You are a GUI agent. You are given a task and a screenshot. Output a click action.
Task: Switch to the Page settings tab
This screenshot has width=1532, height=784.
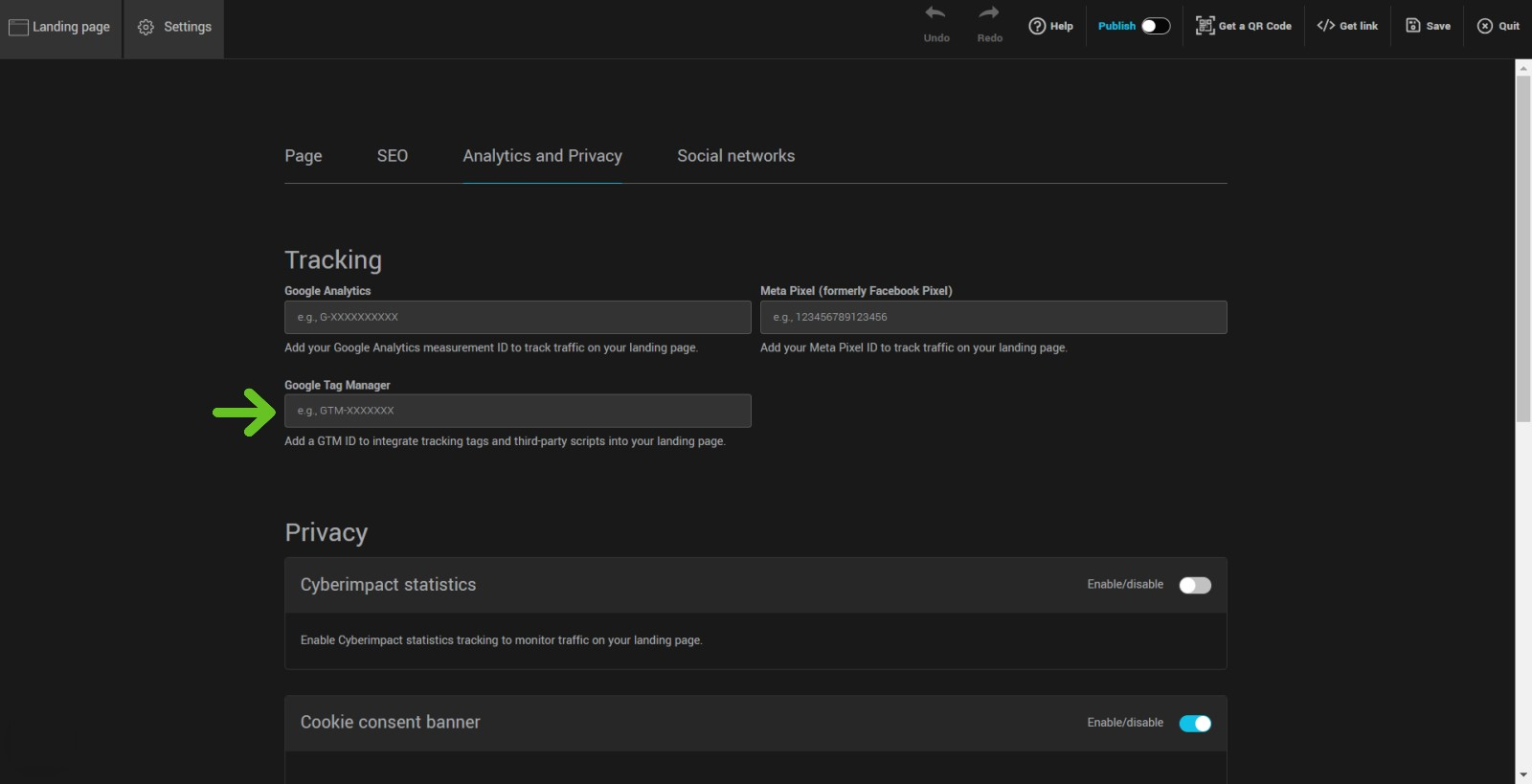(x=304, y=156)
